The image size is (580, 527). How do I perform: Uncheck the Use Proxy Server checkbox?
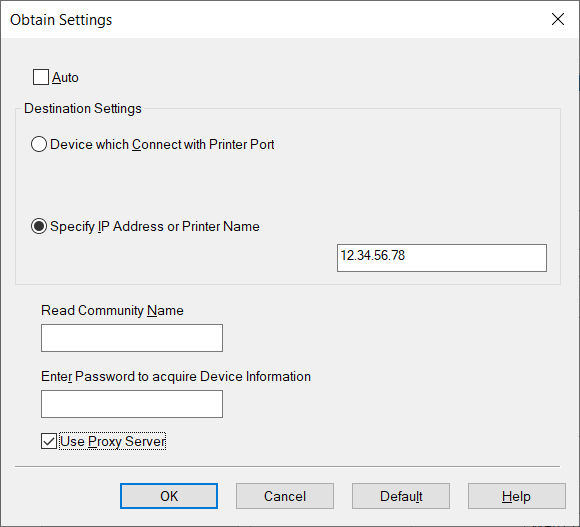click(x=49, y=441)
